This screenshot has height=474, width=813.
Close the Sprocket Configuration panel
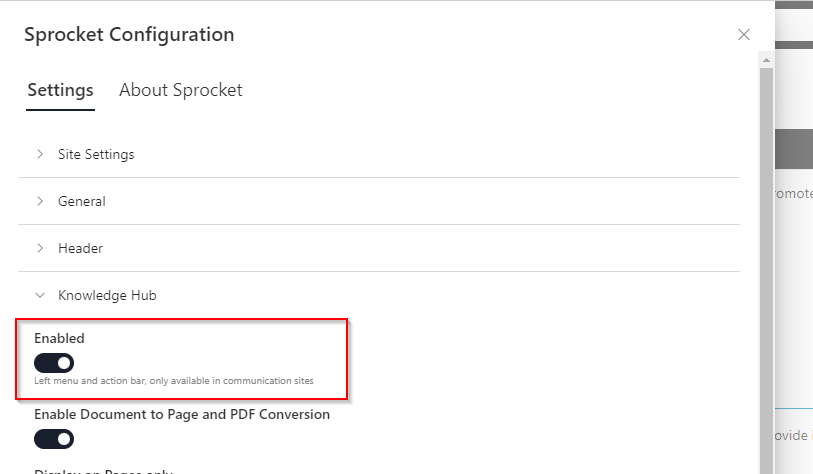(743, 35)
